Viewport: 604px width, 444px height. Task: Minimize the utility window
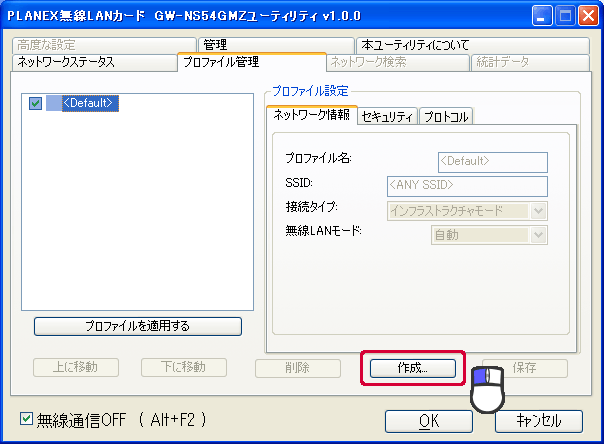[x=542, y=16]
